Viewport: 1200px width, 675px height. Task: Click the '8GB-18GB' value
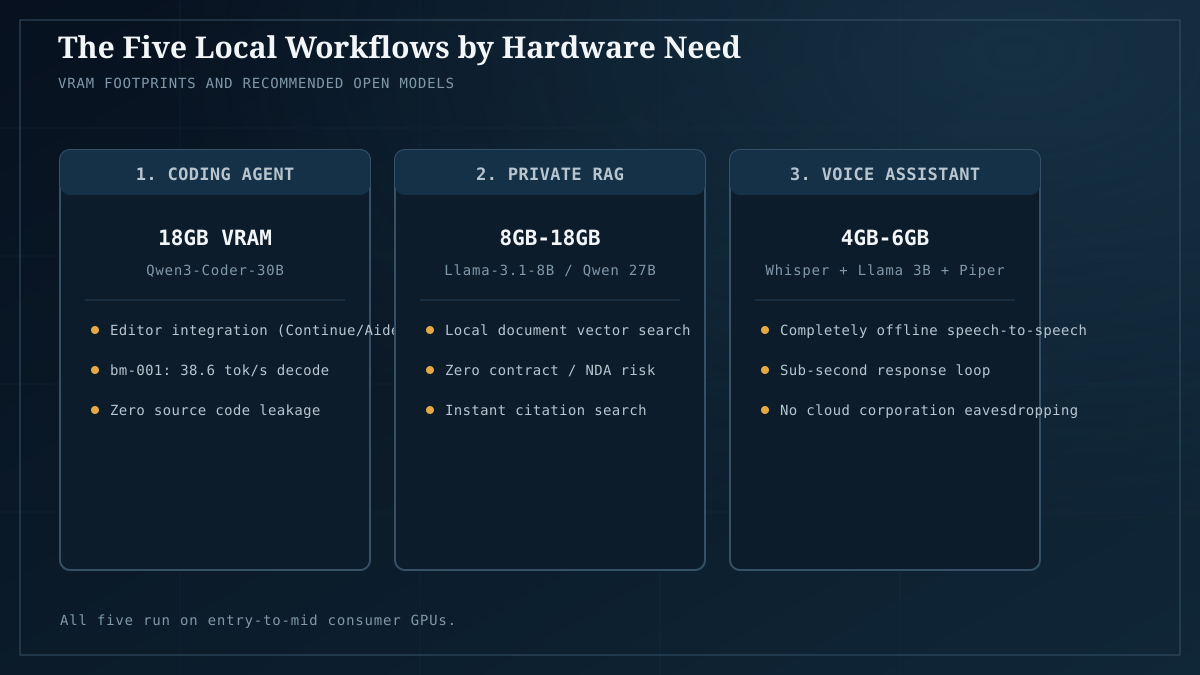coord(550,238)
